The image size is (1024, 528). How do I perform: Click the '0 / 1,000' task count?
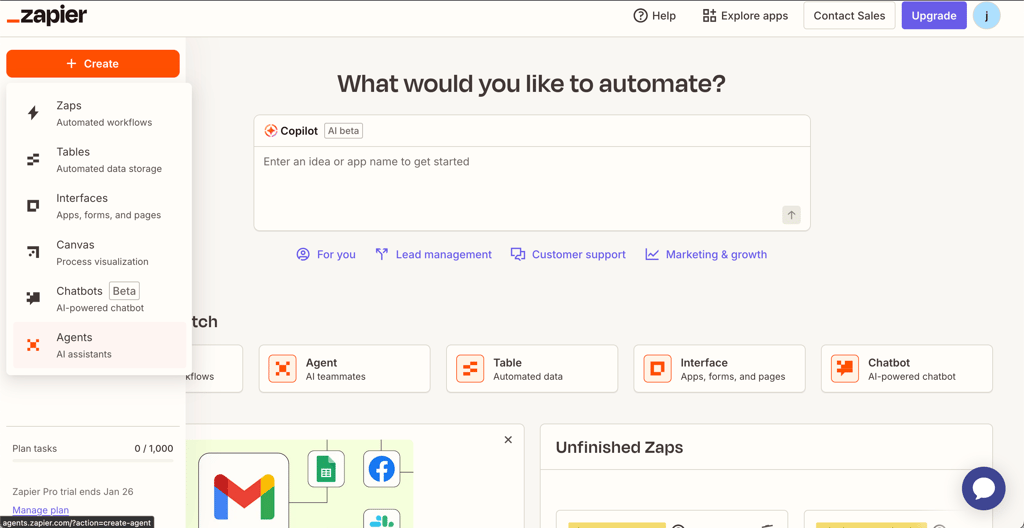pyautogui.click(x=154, y=448)
